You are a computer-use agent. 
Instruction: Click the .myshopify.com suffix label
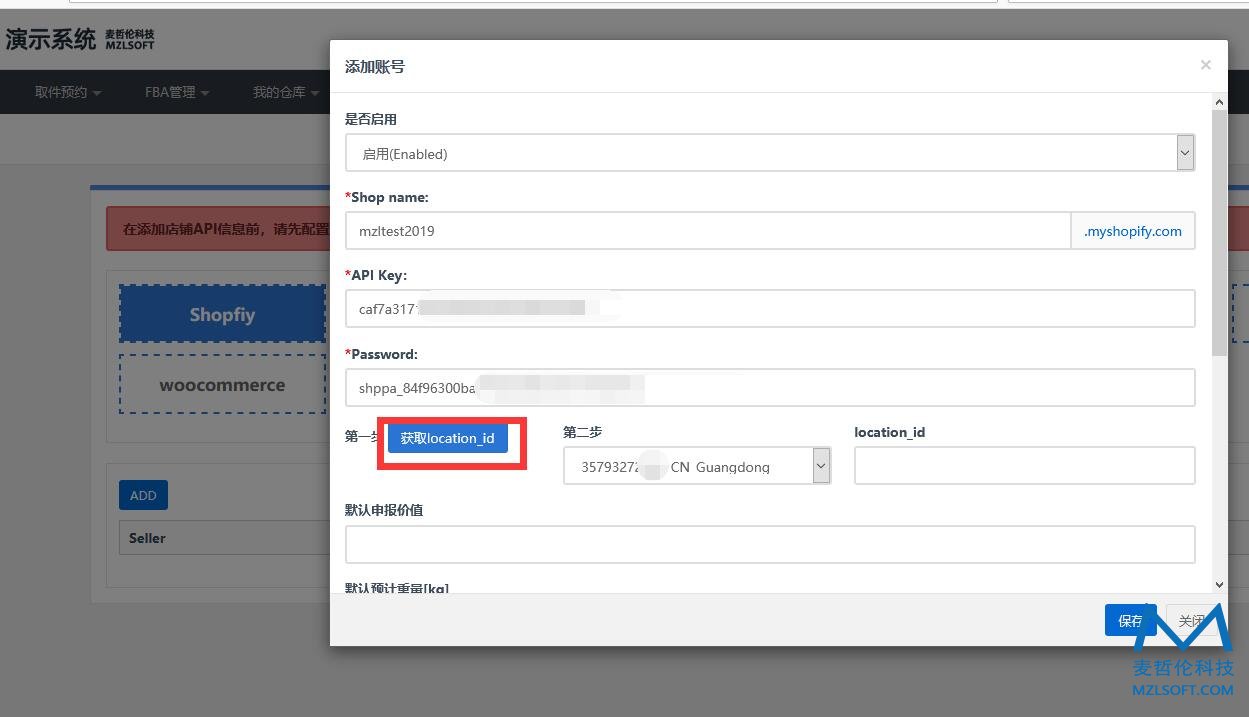point(1133,230)
